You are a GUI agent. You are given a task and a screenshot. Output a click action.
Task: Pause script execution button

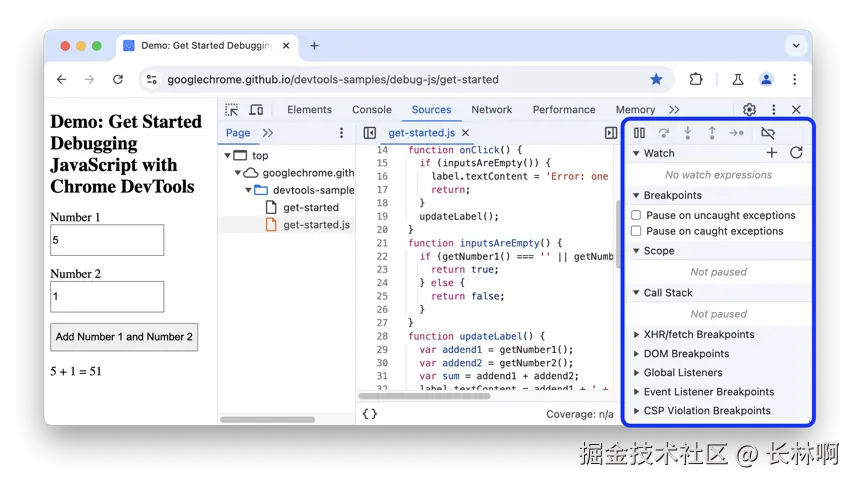(639, 133)
